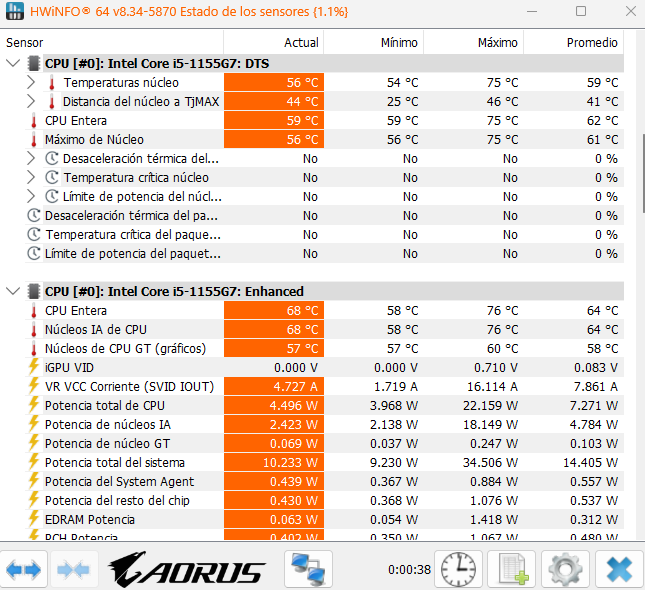Select Potencia total de CPU row
Viewport: 645px width, 590px height.
[x=325, y=405]
